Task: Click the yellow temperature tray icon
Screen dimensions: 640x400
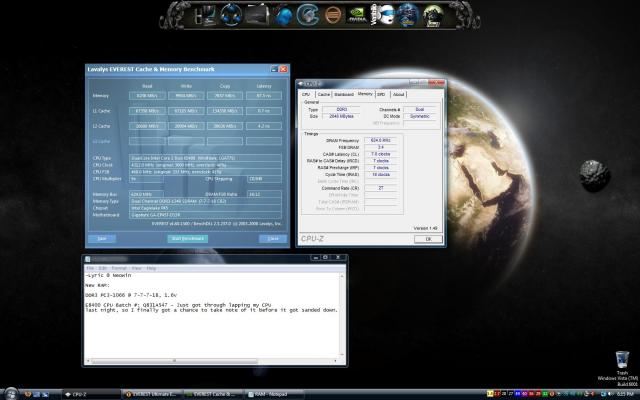Action: tap(490, 394)
